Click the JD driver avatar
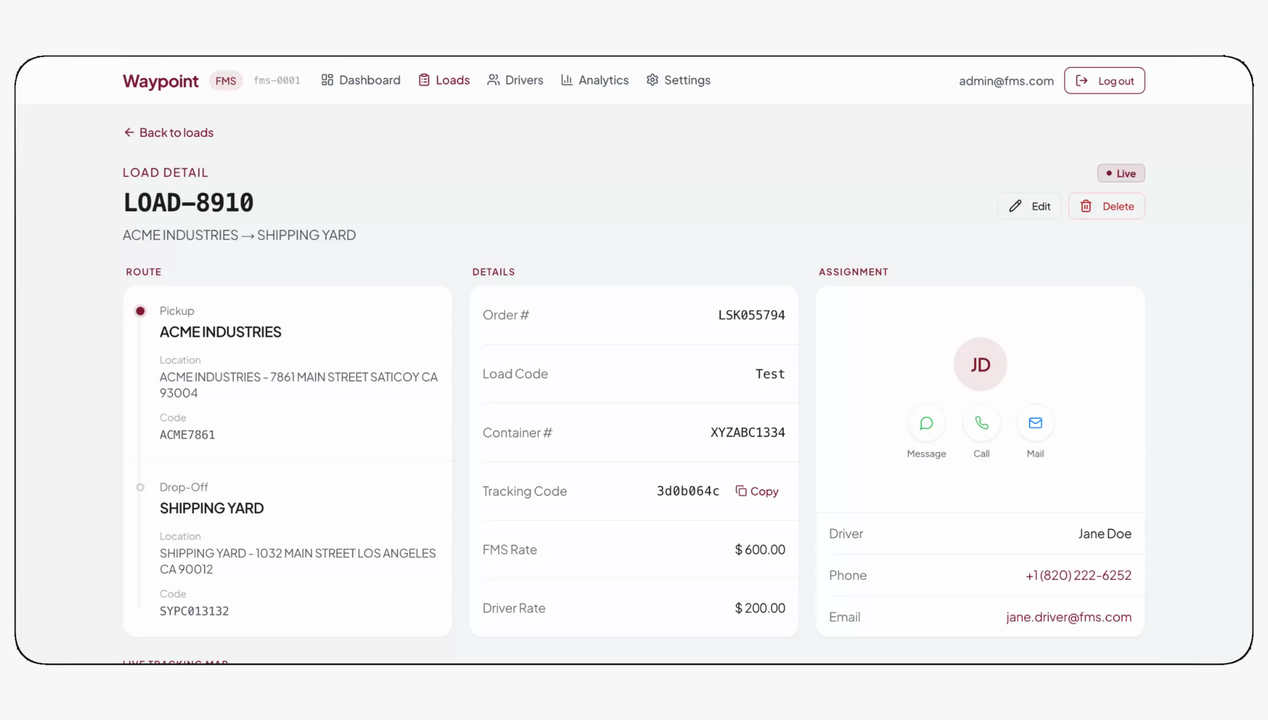The image size is (1268, 720). point(980,364)
